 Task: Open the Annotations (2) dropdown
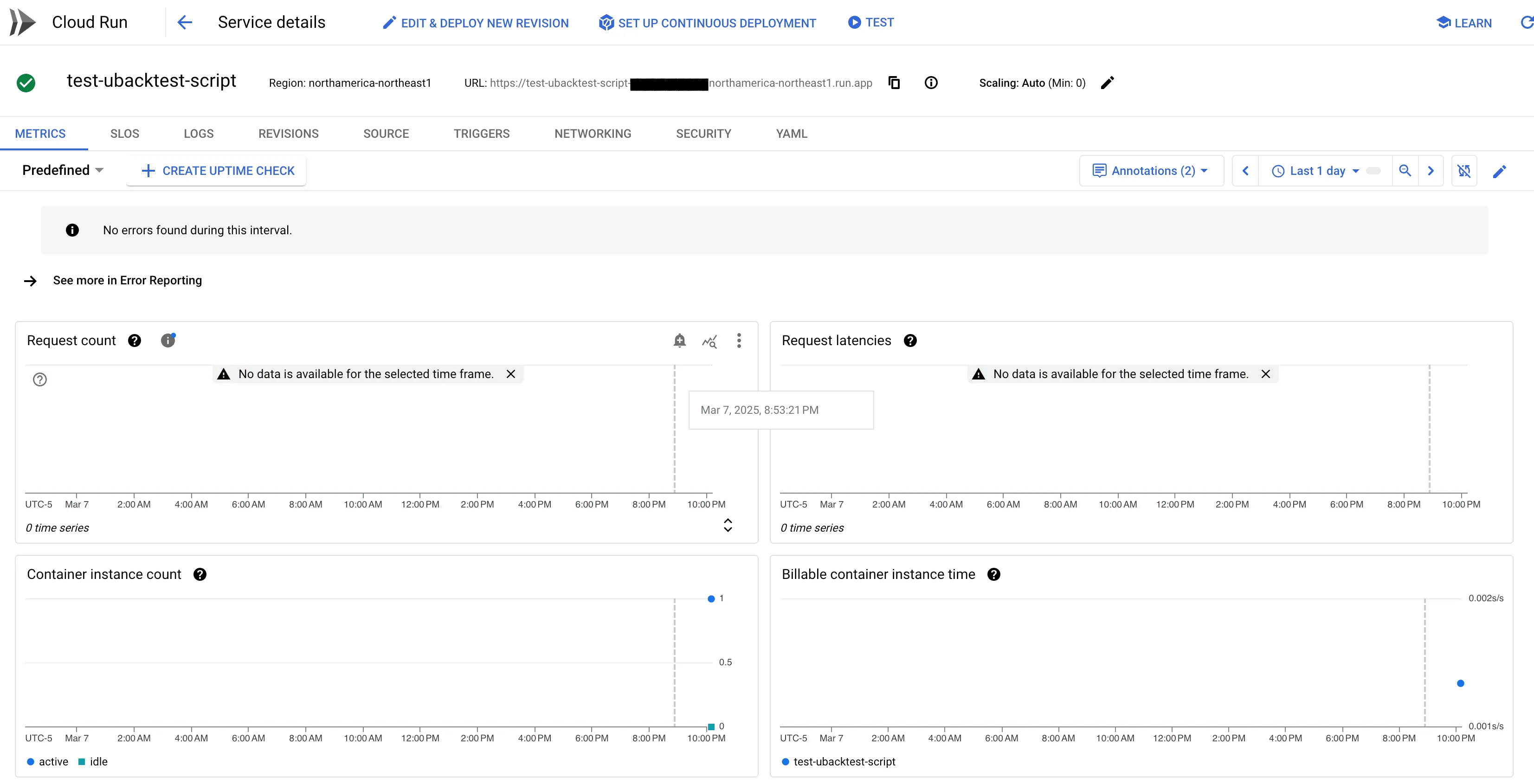coord(1152,171)
